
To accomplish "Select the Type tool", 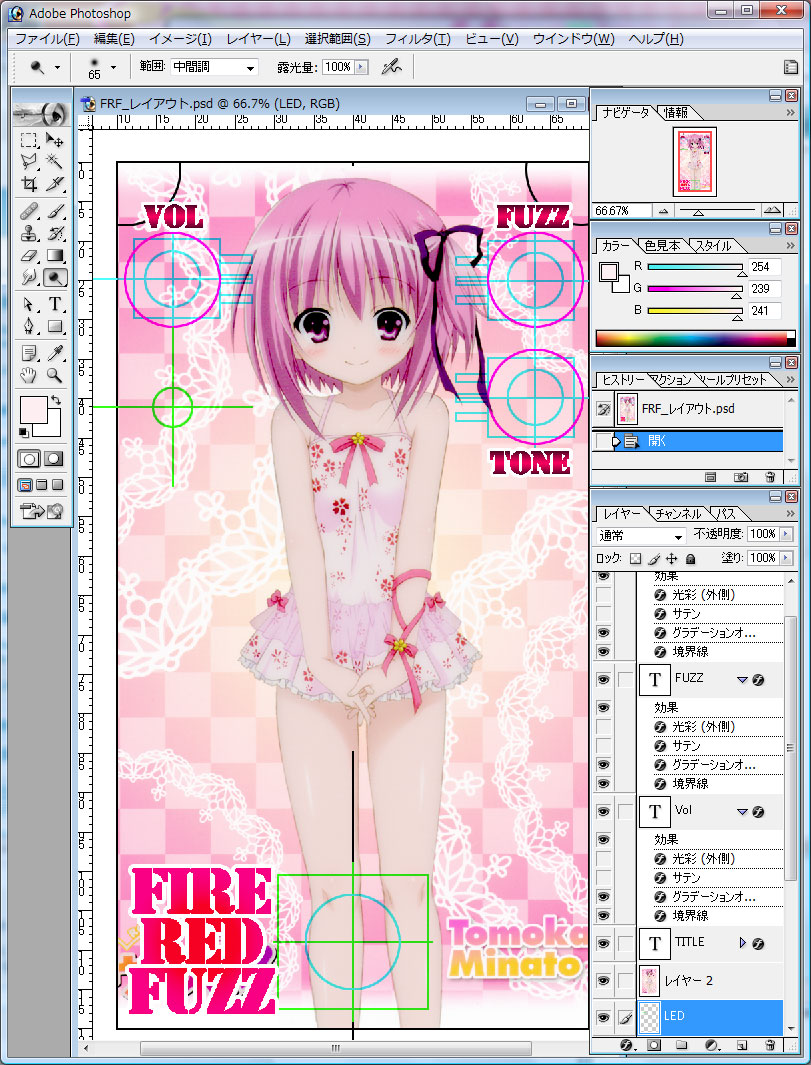I will click(x=54, y=304).
